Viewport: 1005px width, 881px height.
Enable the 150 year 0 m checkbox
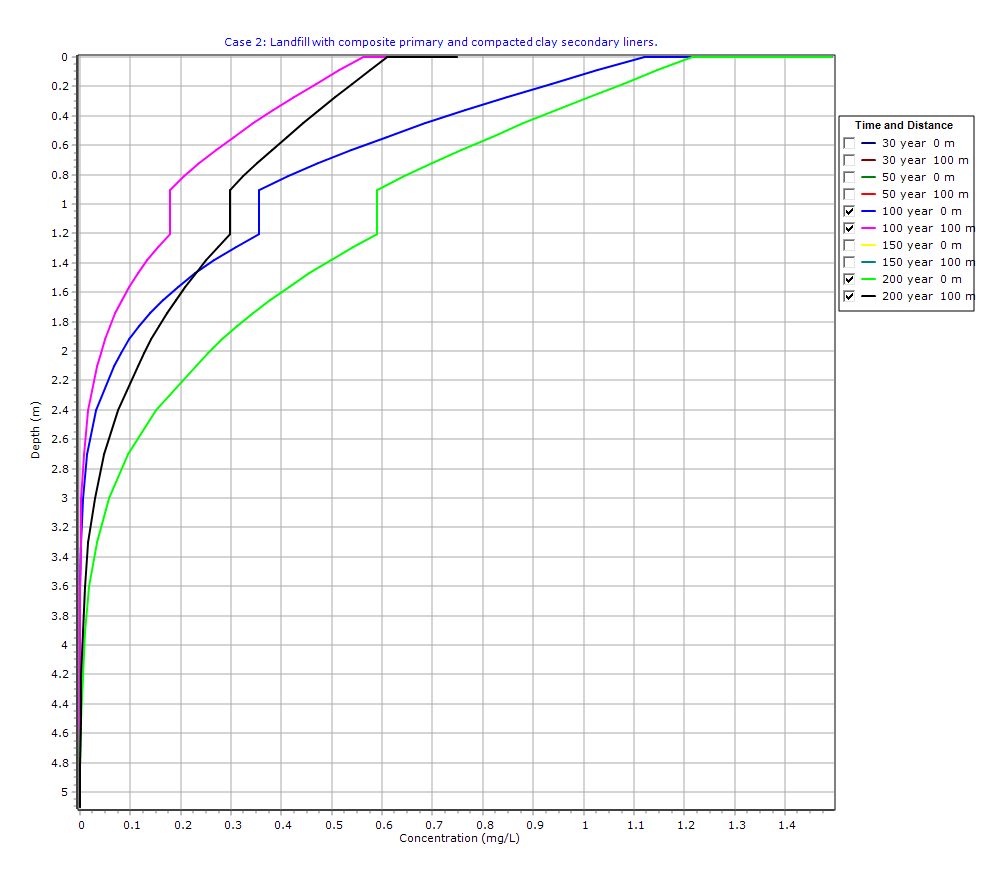click(849, 245)
